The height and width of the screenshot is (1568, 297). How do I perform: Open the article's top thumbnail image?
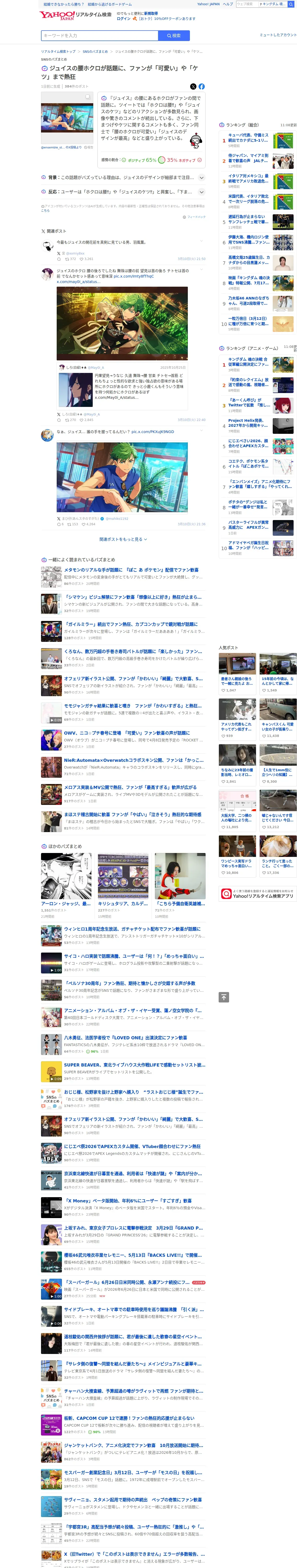click(67, 118)
